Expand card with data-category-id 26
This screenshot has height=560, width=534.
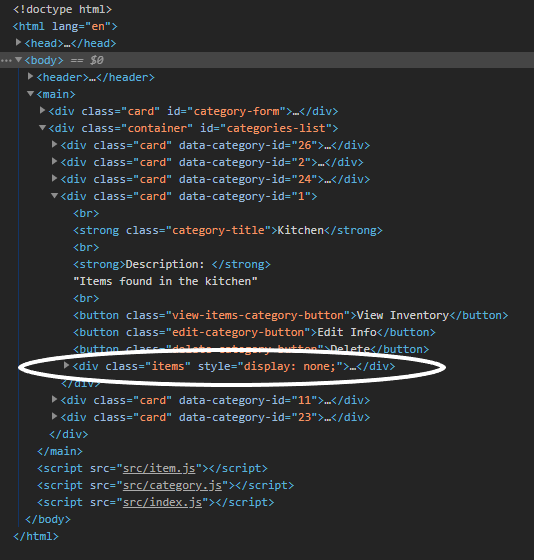pyautogui.click(x=54, y=144)
